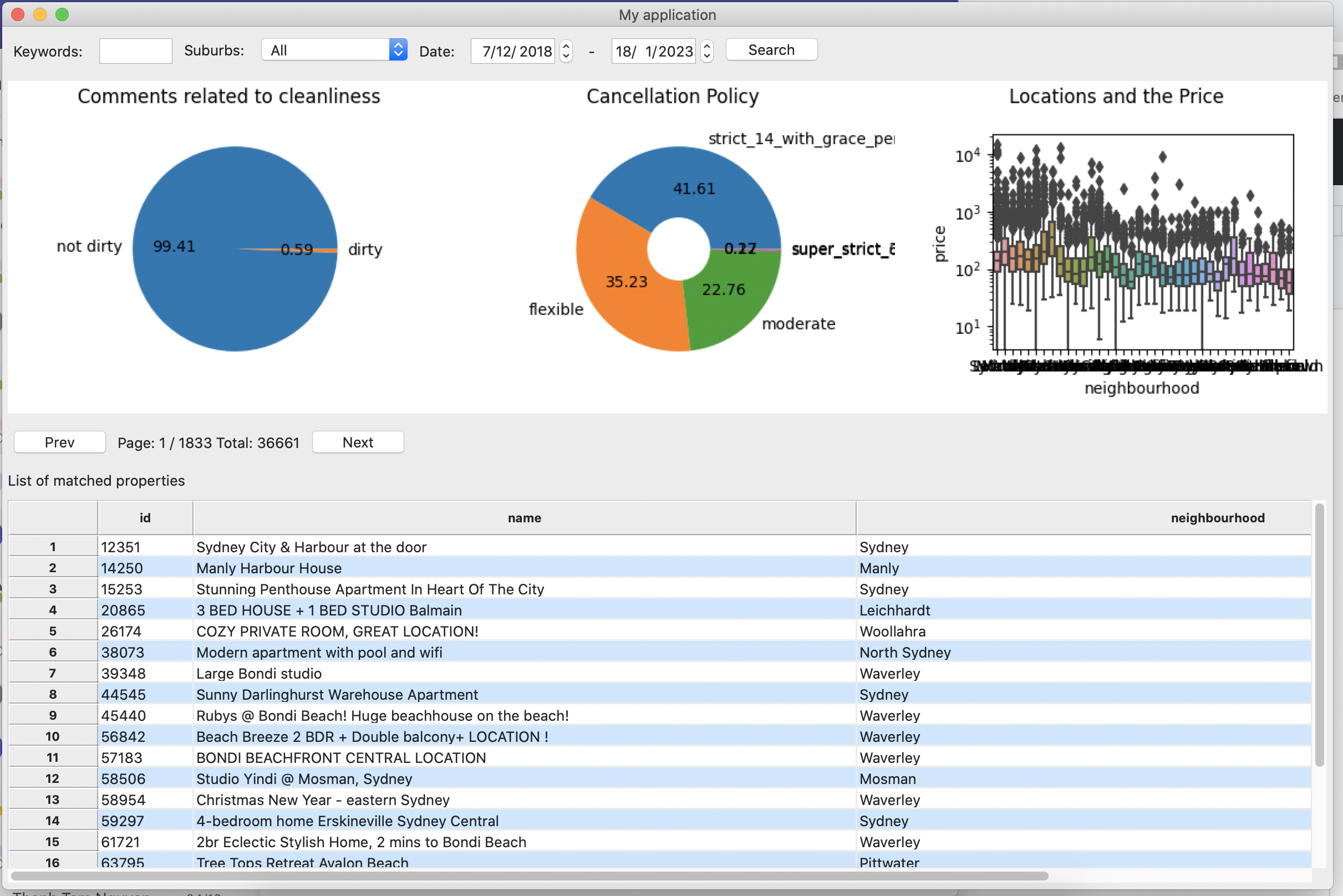Click the id column header

[145, 518]
